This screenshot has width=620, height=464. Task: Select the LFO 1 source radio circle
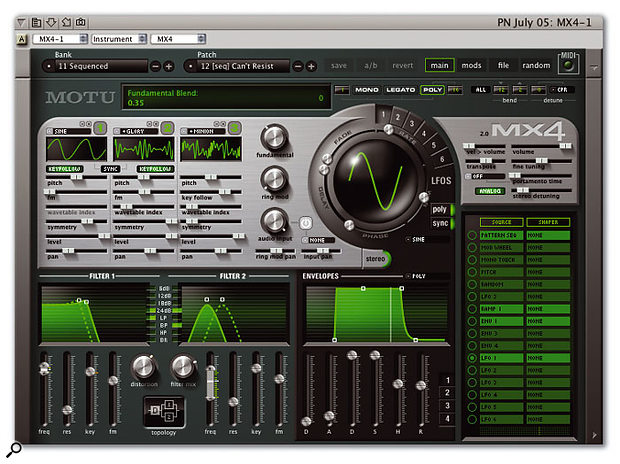tap(471, 358)
